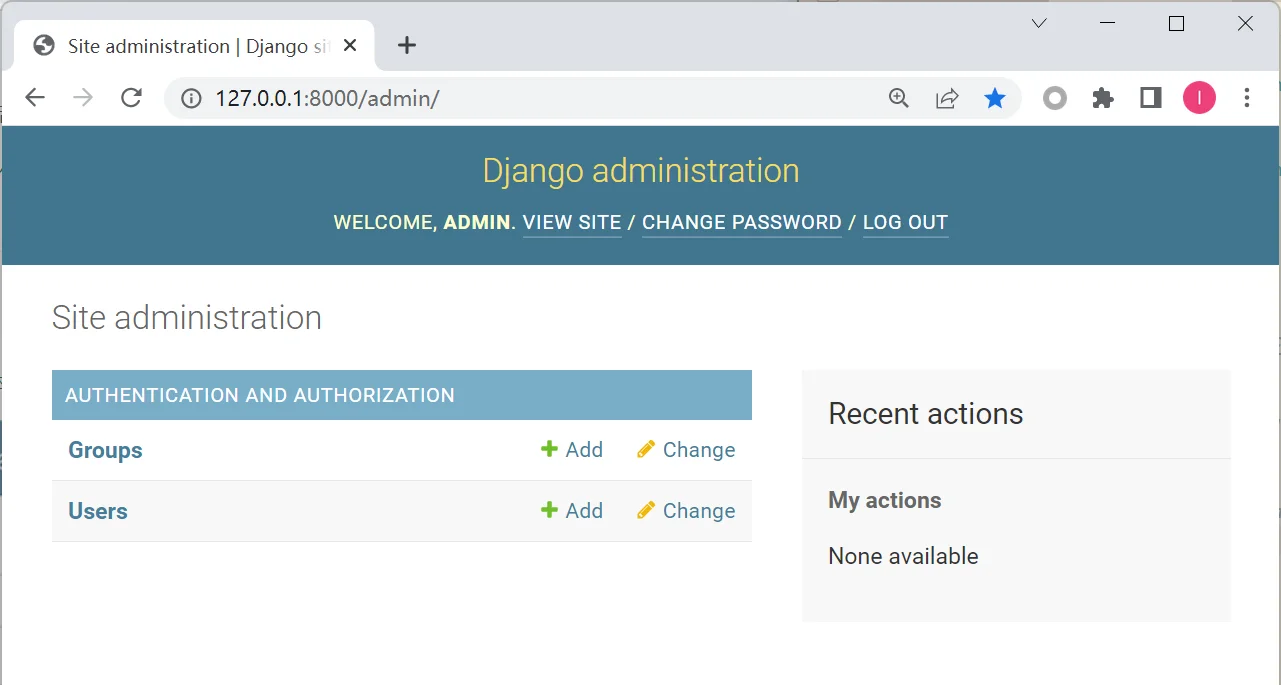Click the browser back arrow
The width and height of the screenshot is (1281, 685).
[35, 98]
